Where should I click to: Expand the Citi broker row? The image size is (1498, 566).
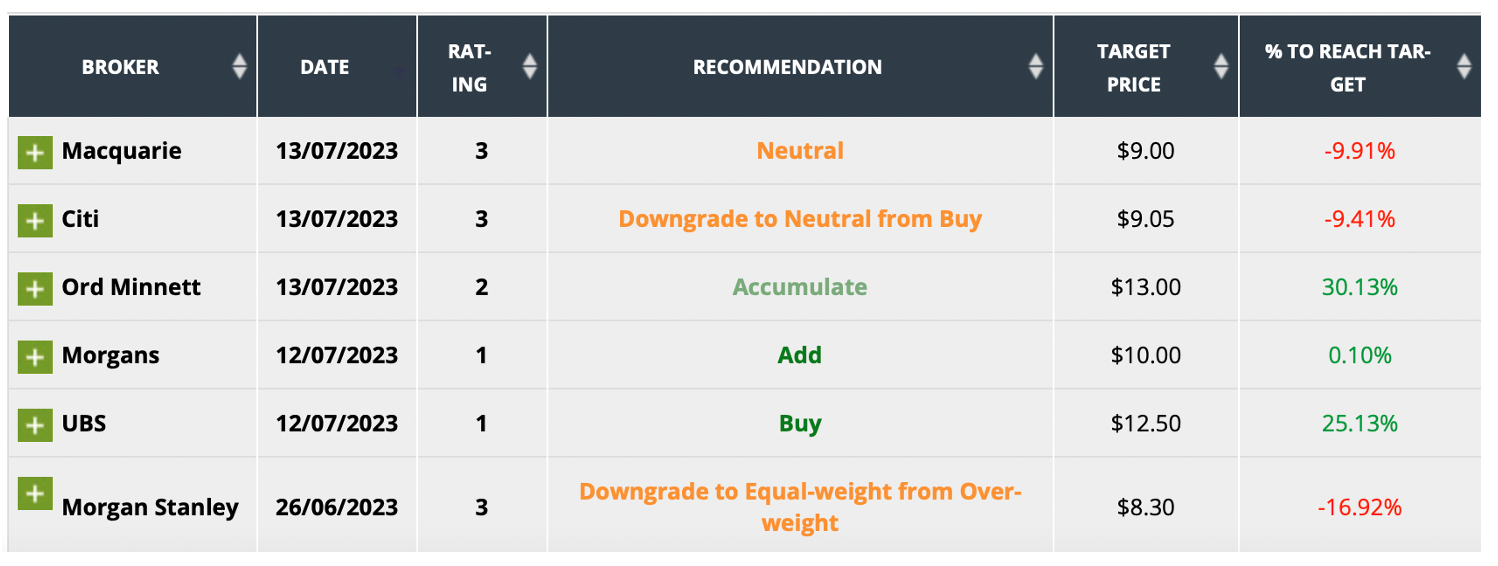pyautogui.click(x=34, y=220)
